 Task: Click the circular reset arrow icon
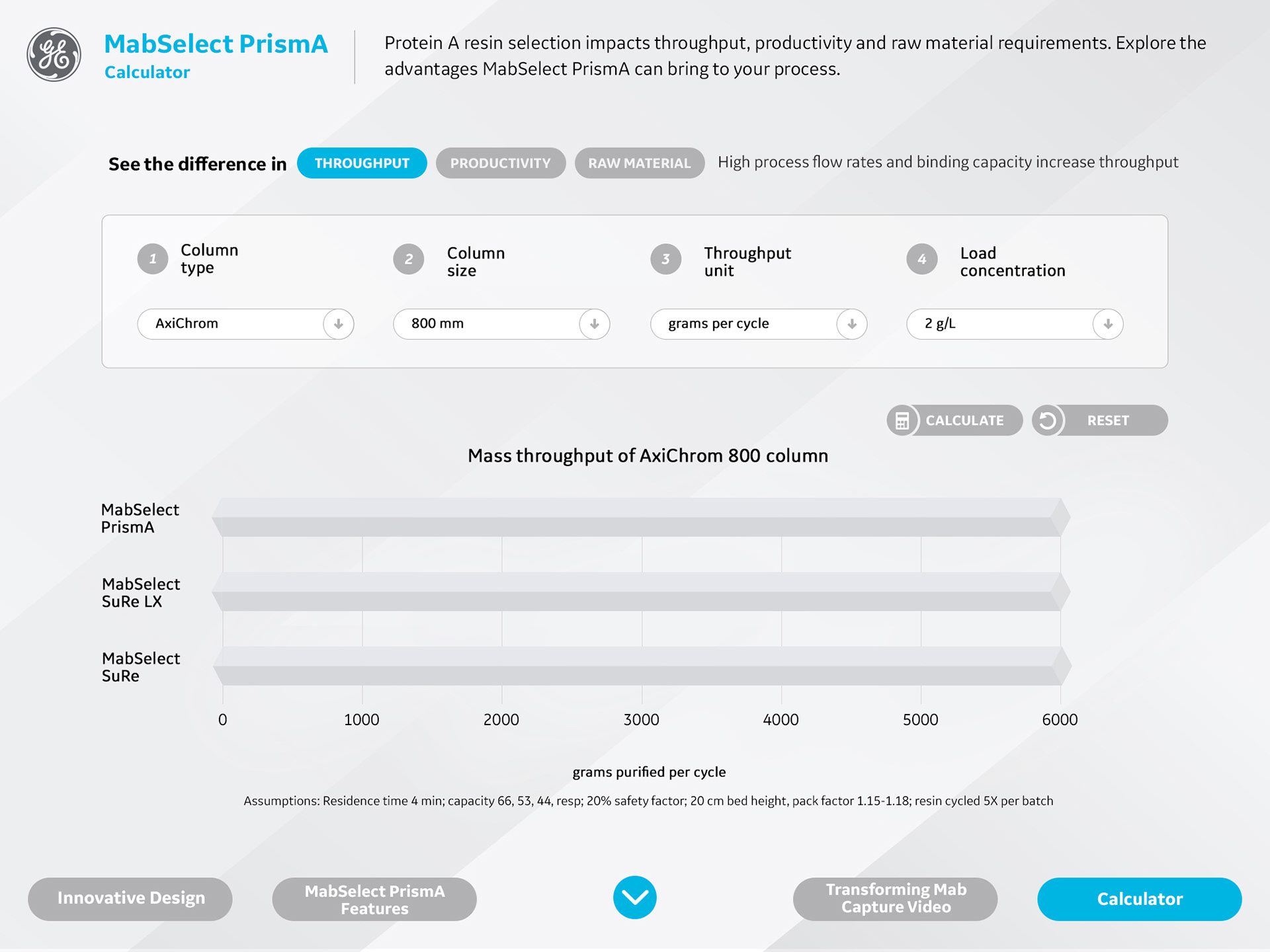coord(1048,420)
